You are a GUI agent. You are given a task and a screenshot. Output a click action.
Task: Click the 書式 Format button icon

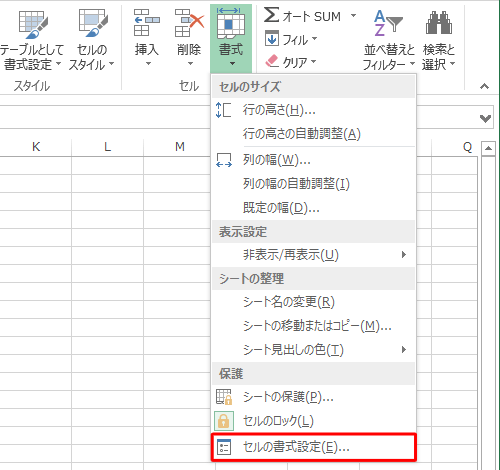point(231,23)
